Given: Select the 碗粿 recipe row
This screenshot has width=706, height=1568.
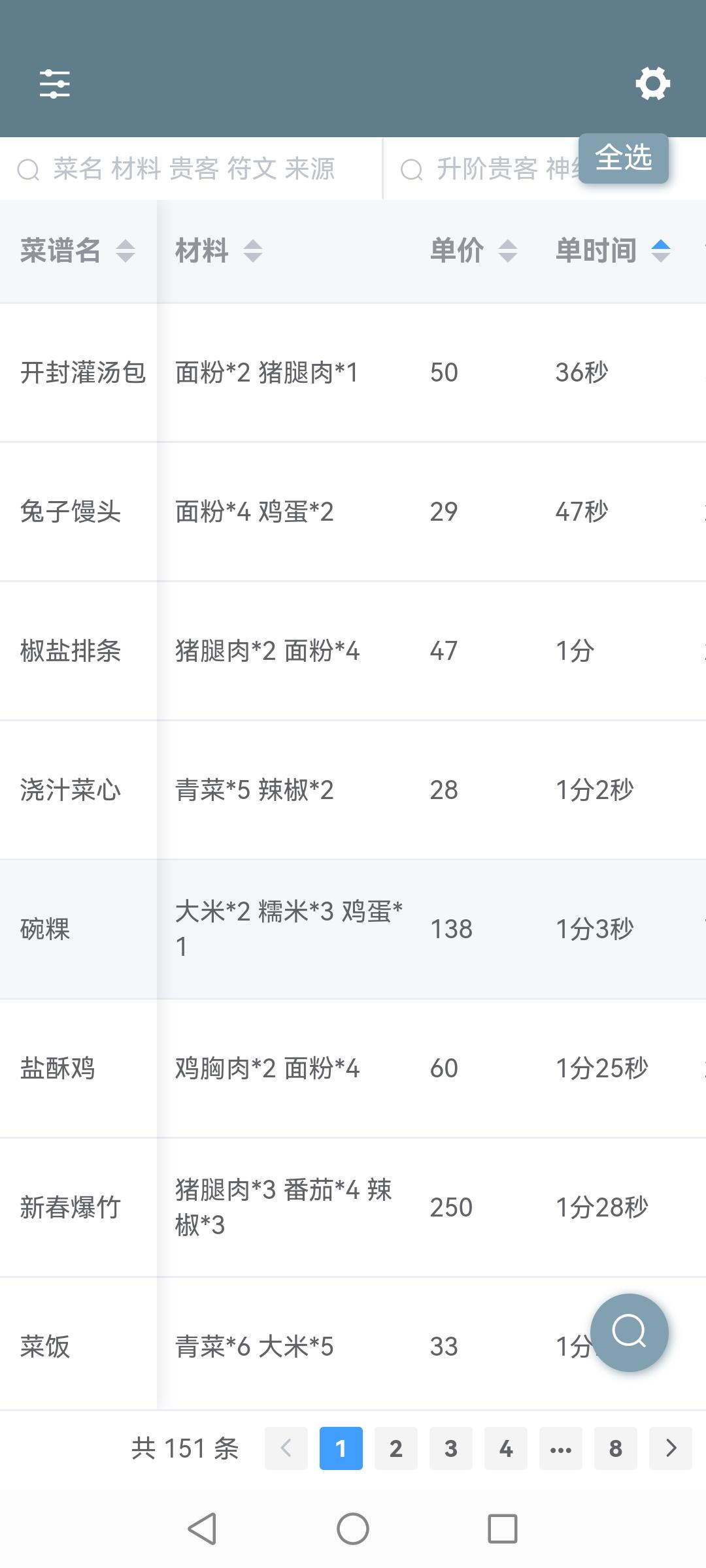Looking at the screenshot, I should pyautogui.click(x=353, y=929).
